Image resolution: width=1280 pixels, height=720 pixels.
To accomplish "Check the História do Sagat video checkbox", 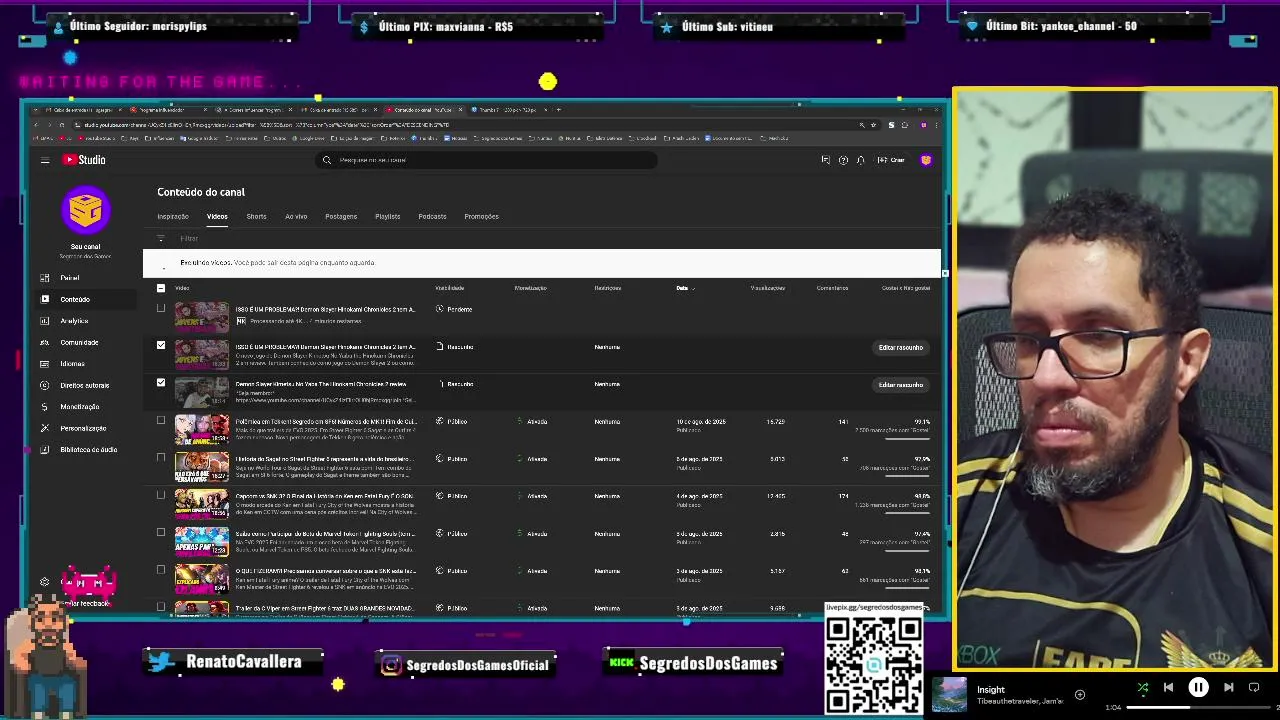I will (161, 458).
